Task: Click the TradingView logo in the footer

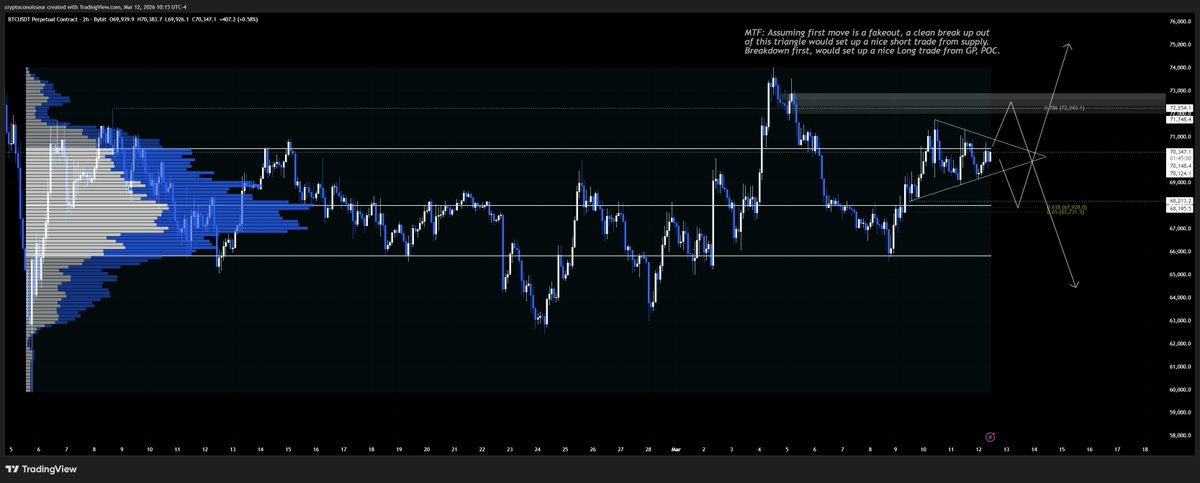Action: click(42, 469)
